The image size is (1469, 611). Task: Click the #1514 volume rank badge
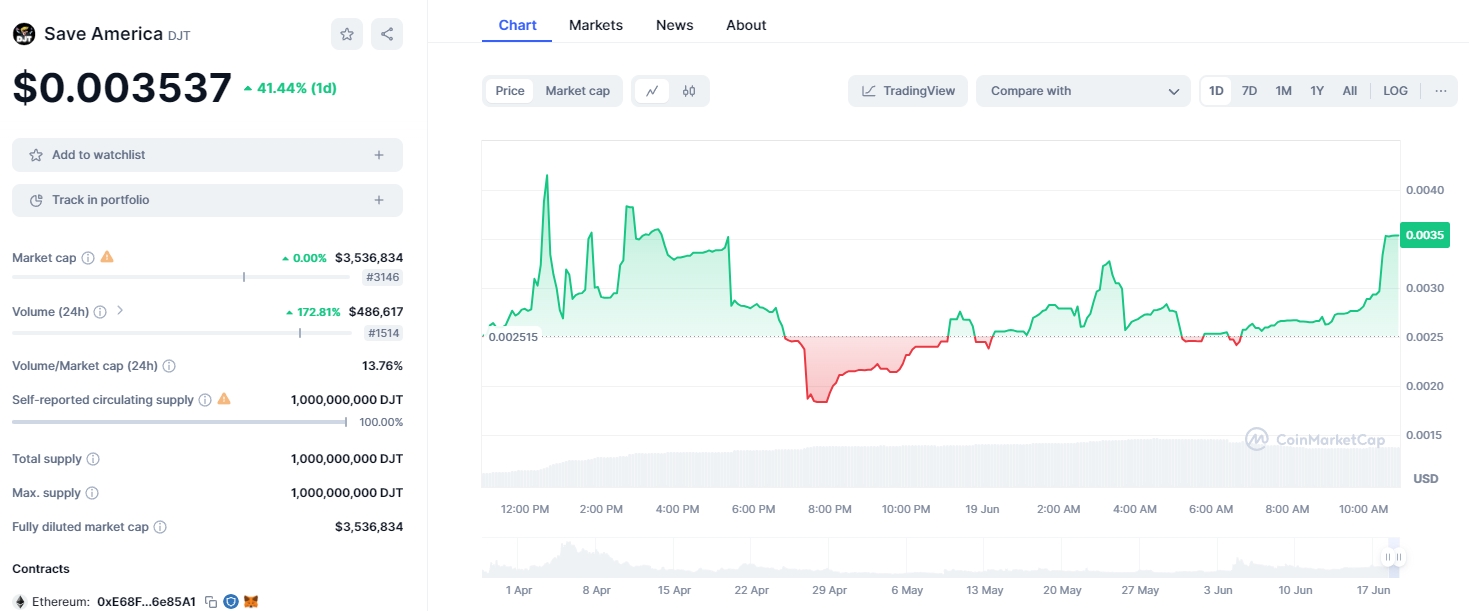click(x=383, y=333)
